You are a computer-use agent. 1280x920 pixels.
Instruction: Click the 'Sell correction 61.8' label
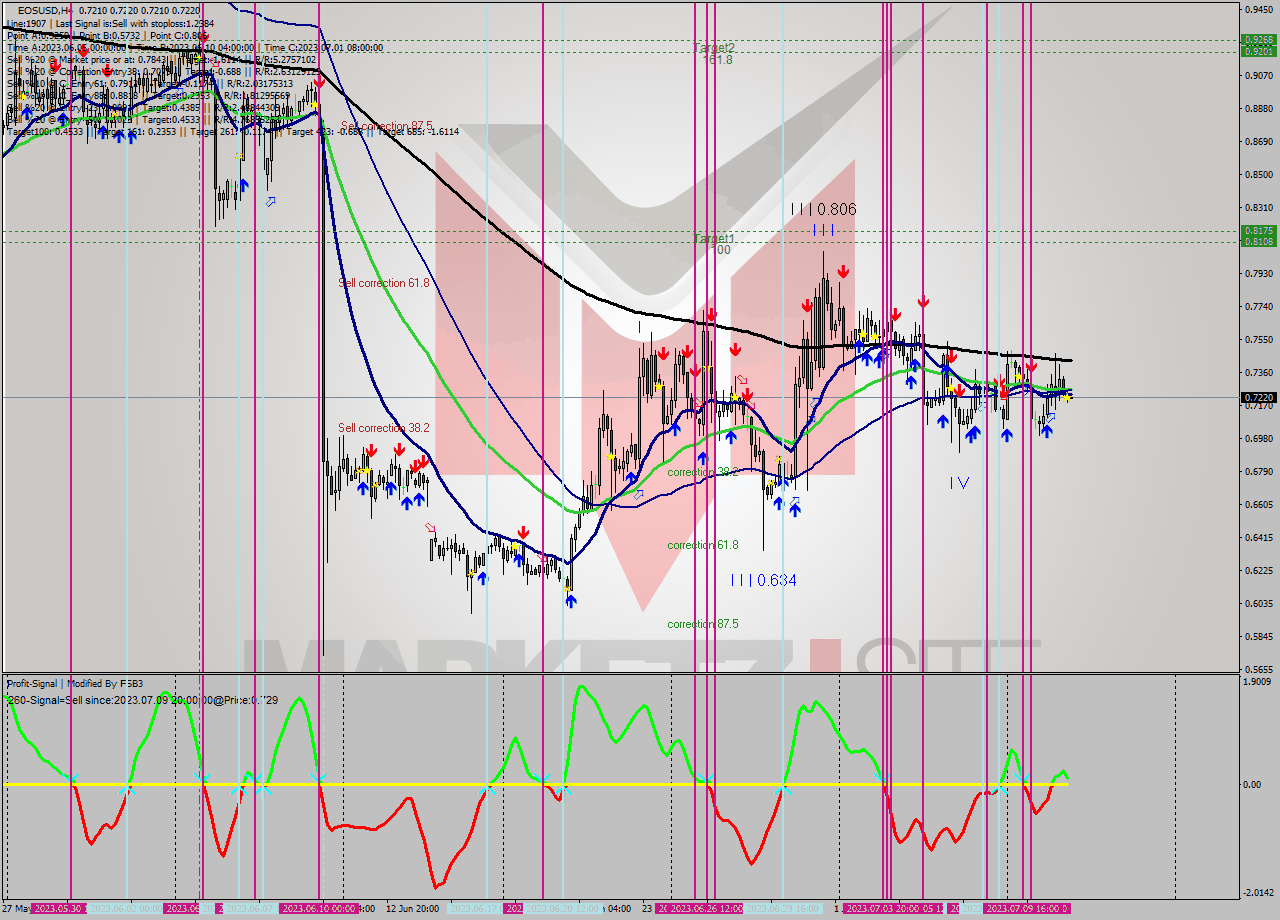pyautogui.click(x=384, y=283)
